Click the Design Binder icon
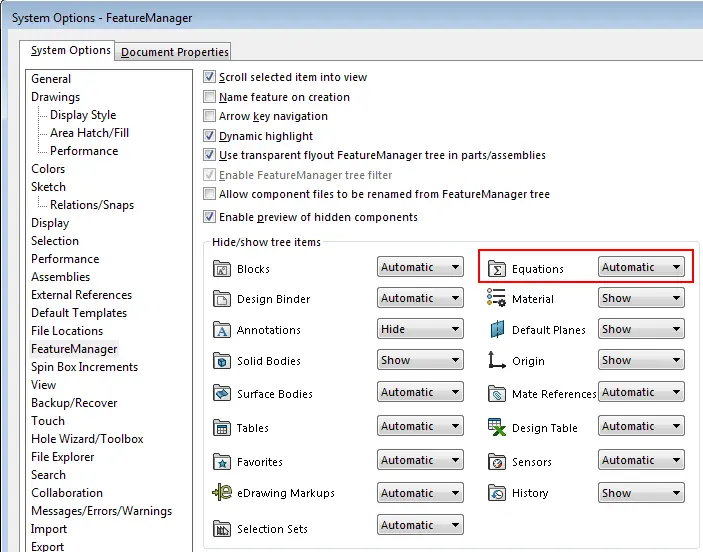The image size is (703, 552). 221,299
